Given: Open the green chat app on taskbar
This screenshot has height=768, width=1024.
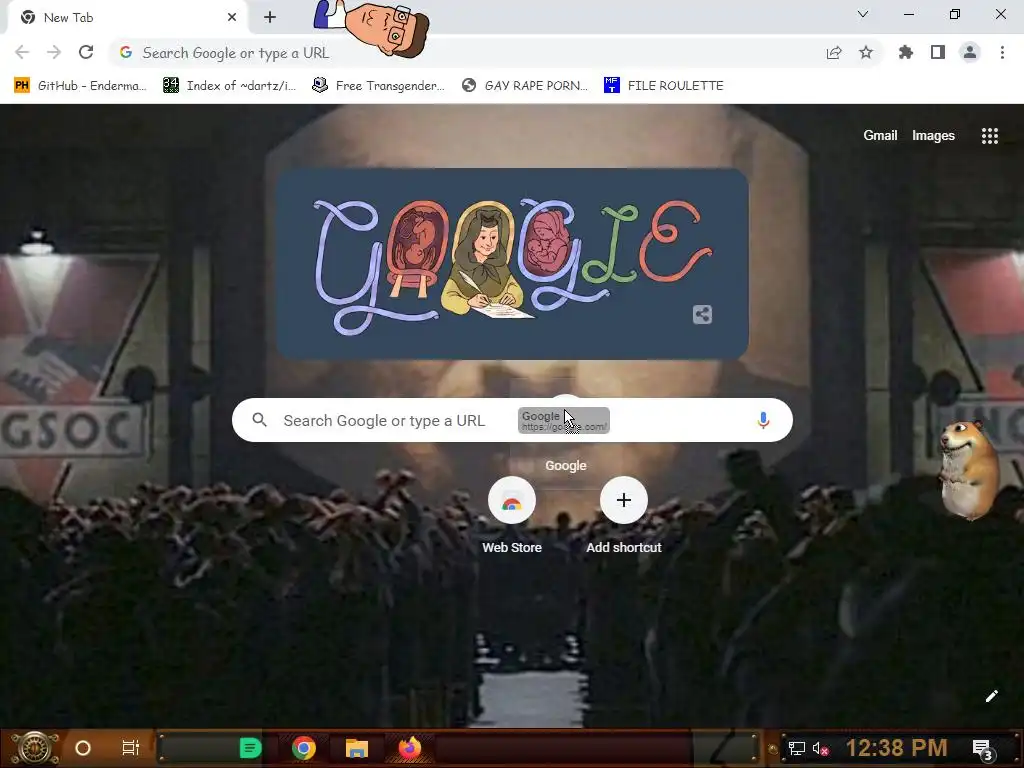Looking at the screenshot, I should coord(250,748).
